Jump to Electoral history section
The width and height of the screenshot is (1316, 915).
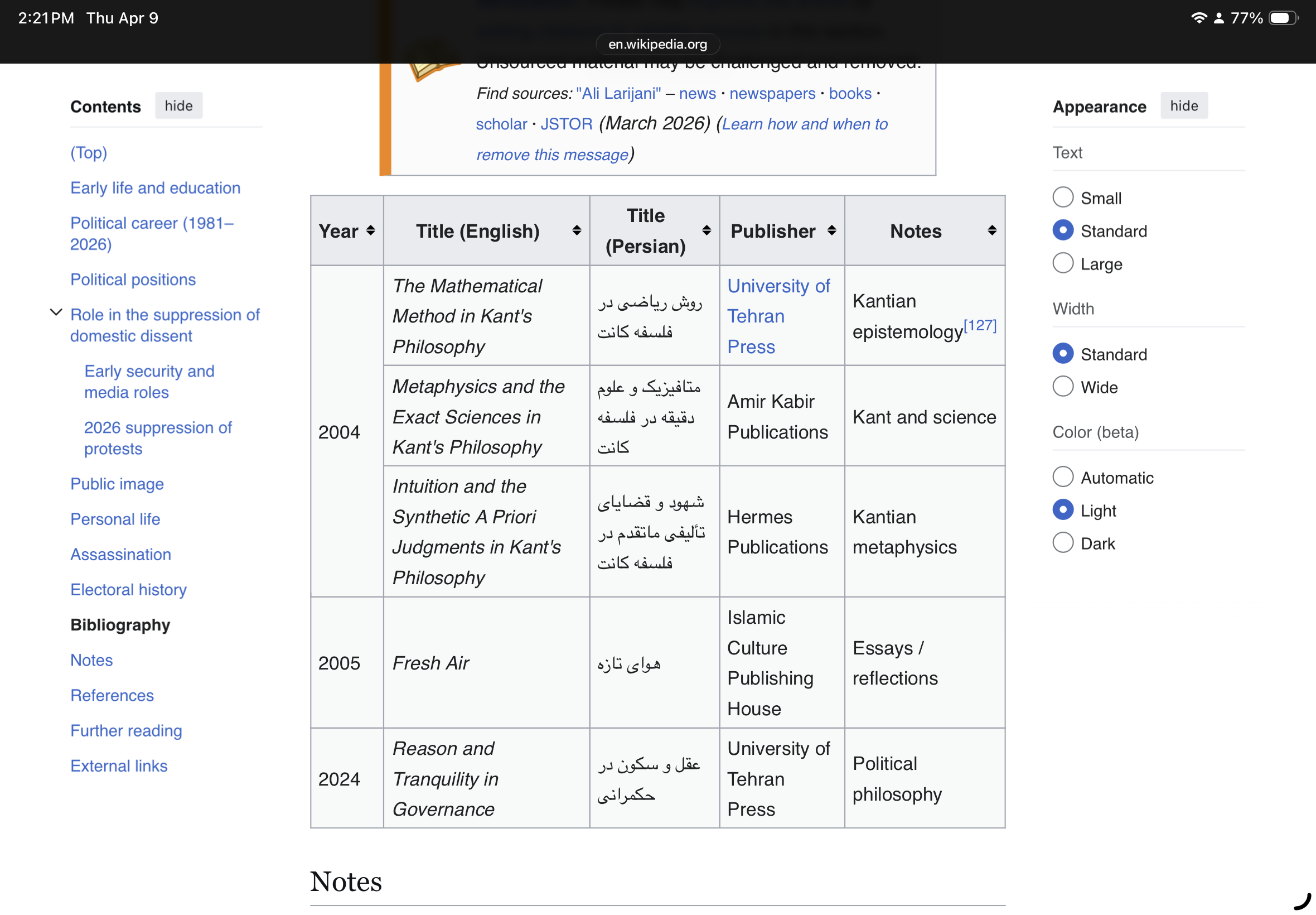(128, 589)
